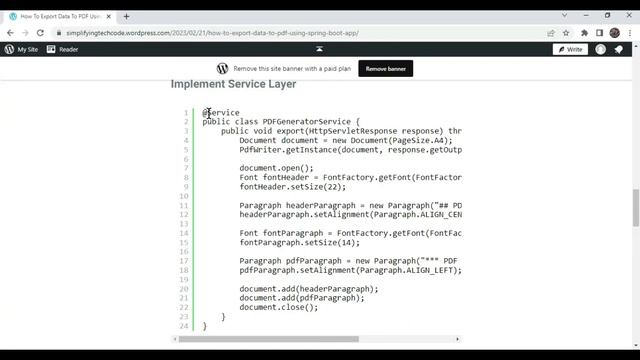The height and width of the screenshot is (360, 640).
Task: Open the Extensions puzzle icon
Action: (x=584, y=33)
